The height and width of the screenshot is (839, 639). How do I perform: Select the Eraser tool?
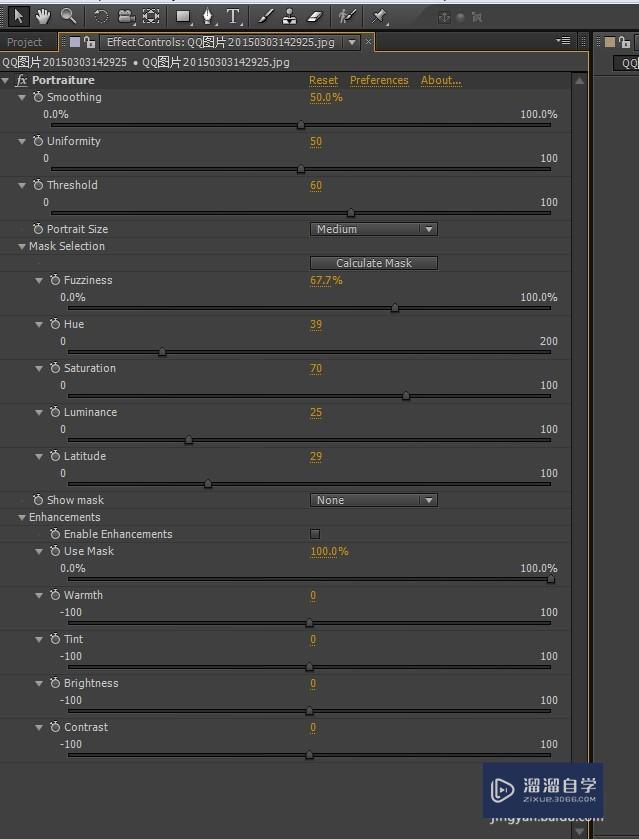pyautogui.click(x=315, y=16)
